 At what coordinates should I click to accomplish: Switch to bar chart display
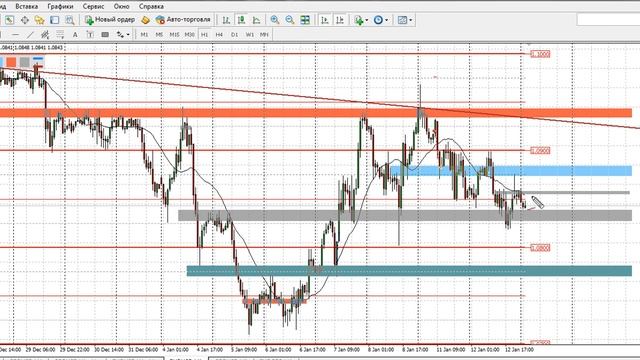click(226, 20)
